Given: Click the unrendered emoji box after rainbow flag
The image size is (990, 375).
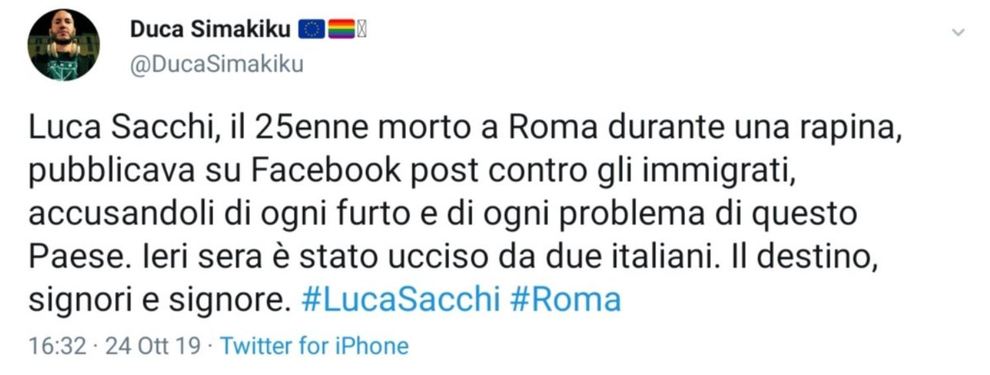Looking at the screenshot, I should pos(362,28).
